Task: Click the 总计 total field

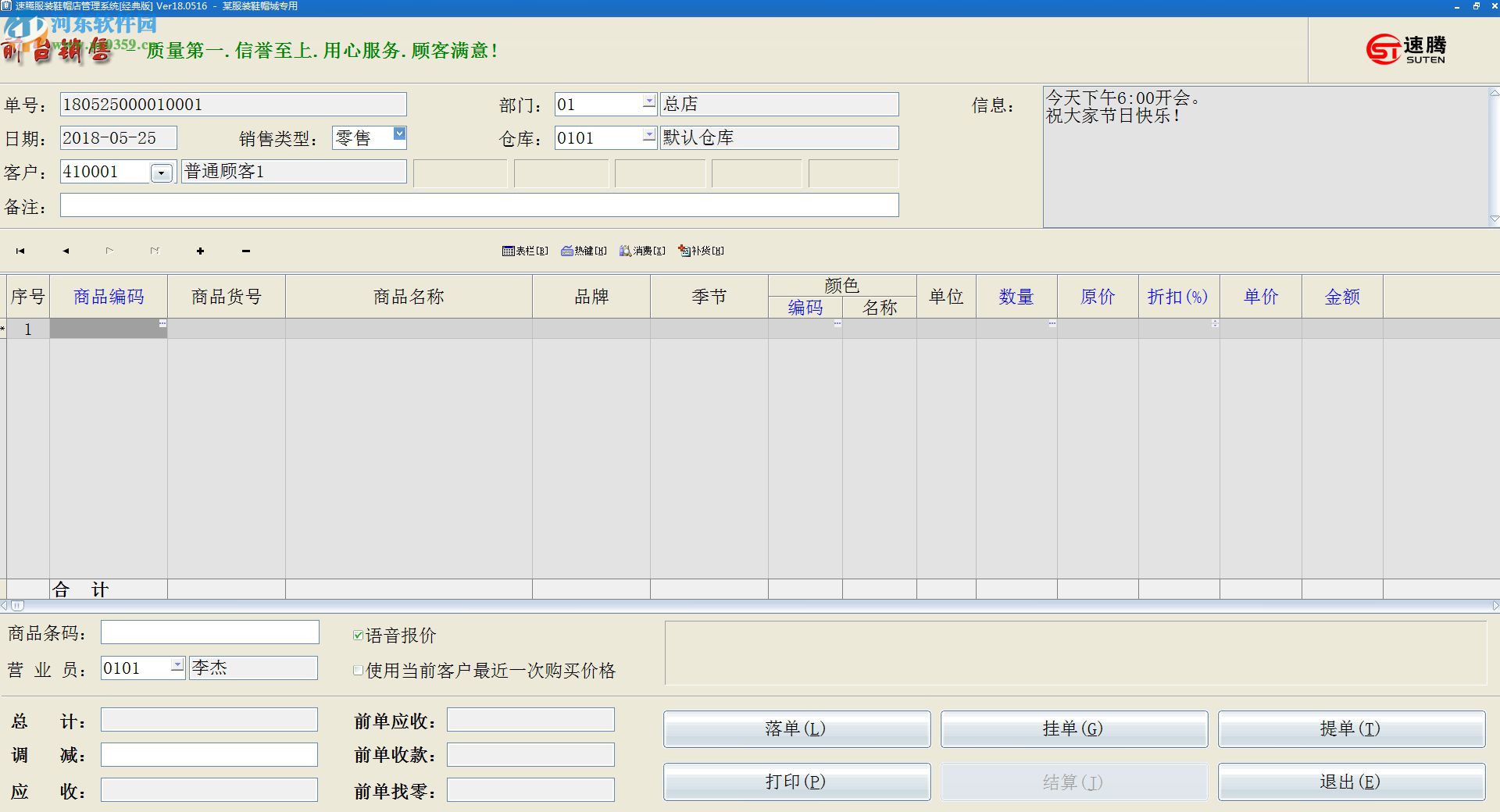Action: (209, 719)
